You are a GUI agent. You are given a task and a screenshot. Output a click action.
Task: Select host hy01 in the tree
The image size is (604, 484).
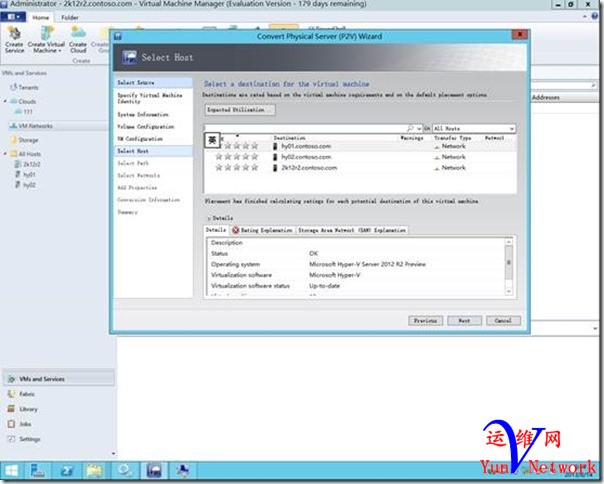(29, 175)
